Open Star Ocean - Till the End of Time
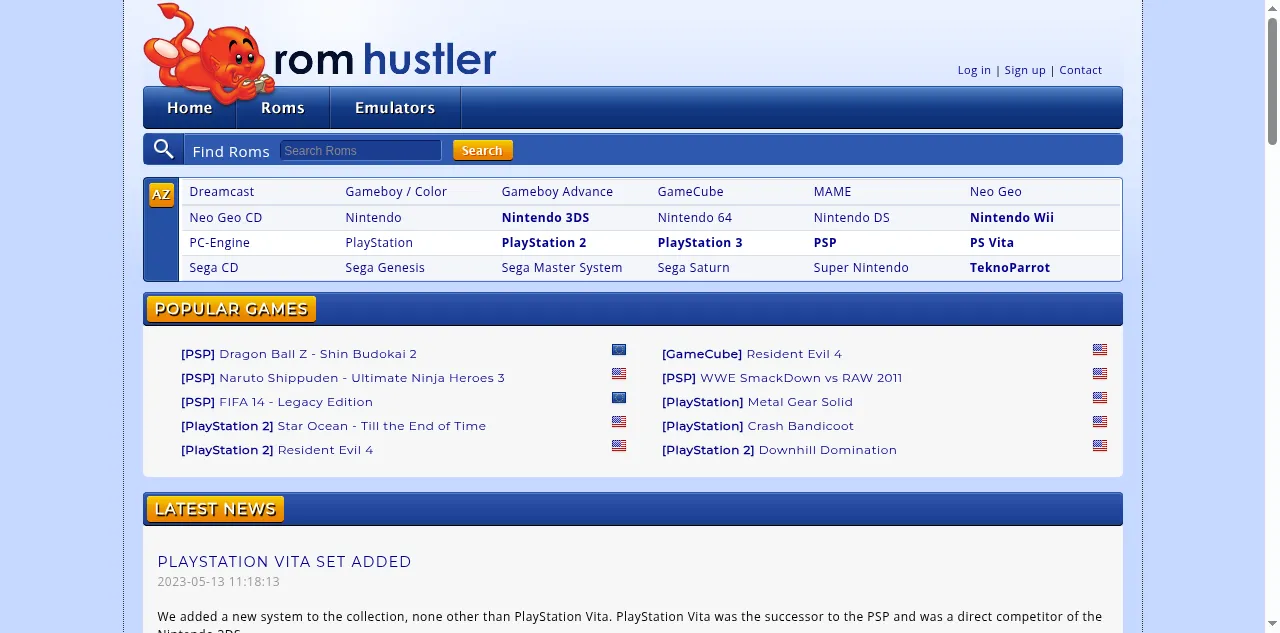The height and width of the screenshot is (633, 1280). click(333, 426)
